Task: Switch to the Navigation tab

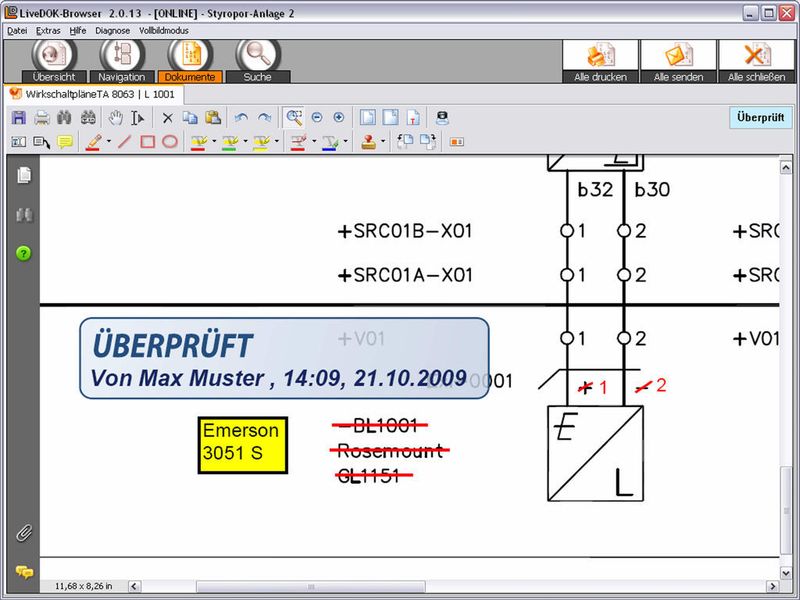Action: pyautogui.click(x=121, y=62)
